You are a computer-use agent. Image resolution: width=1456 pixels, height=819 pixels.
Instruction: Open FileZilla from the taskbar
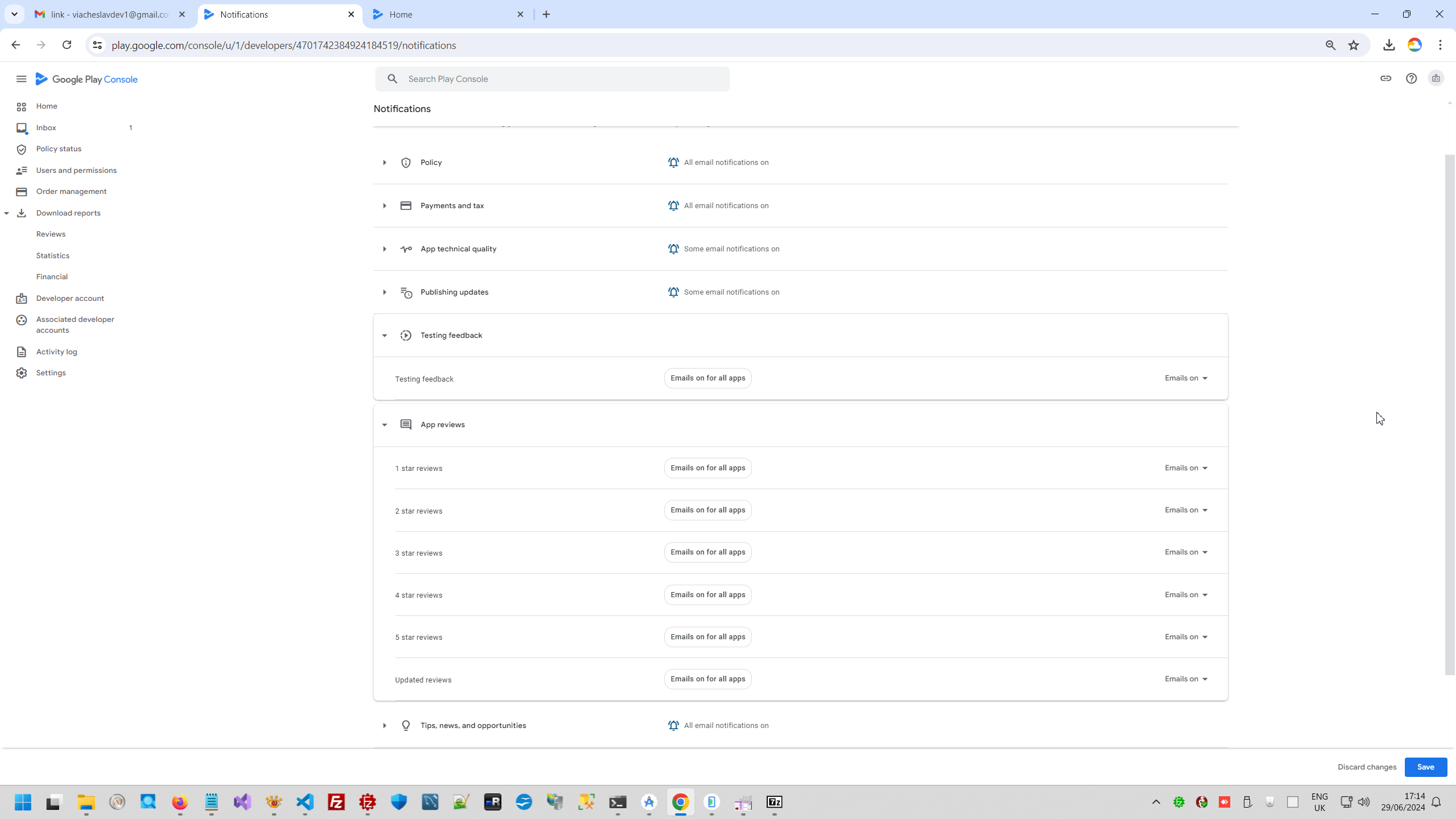336,802
